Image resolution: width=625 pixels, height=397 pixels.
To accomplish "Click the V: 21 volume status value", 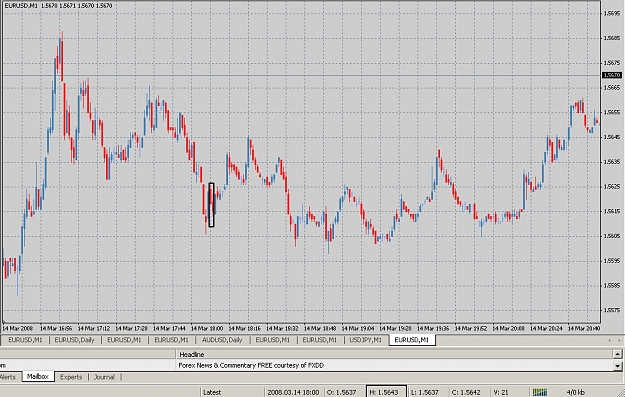I will (502, 393).
